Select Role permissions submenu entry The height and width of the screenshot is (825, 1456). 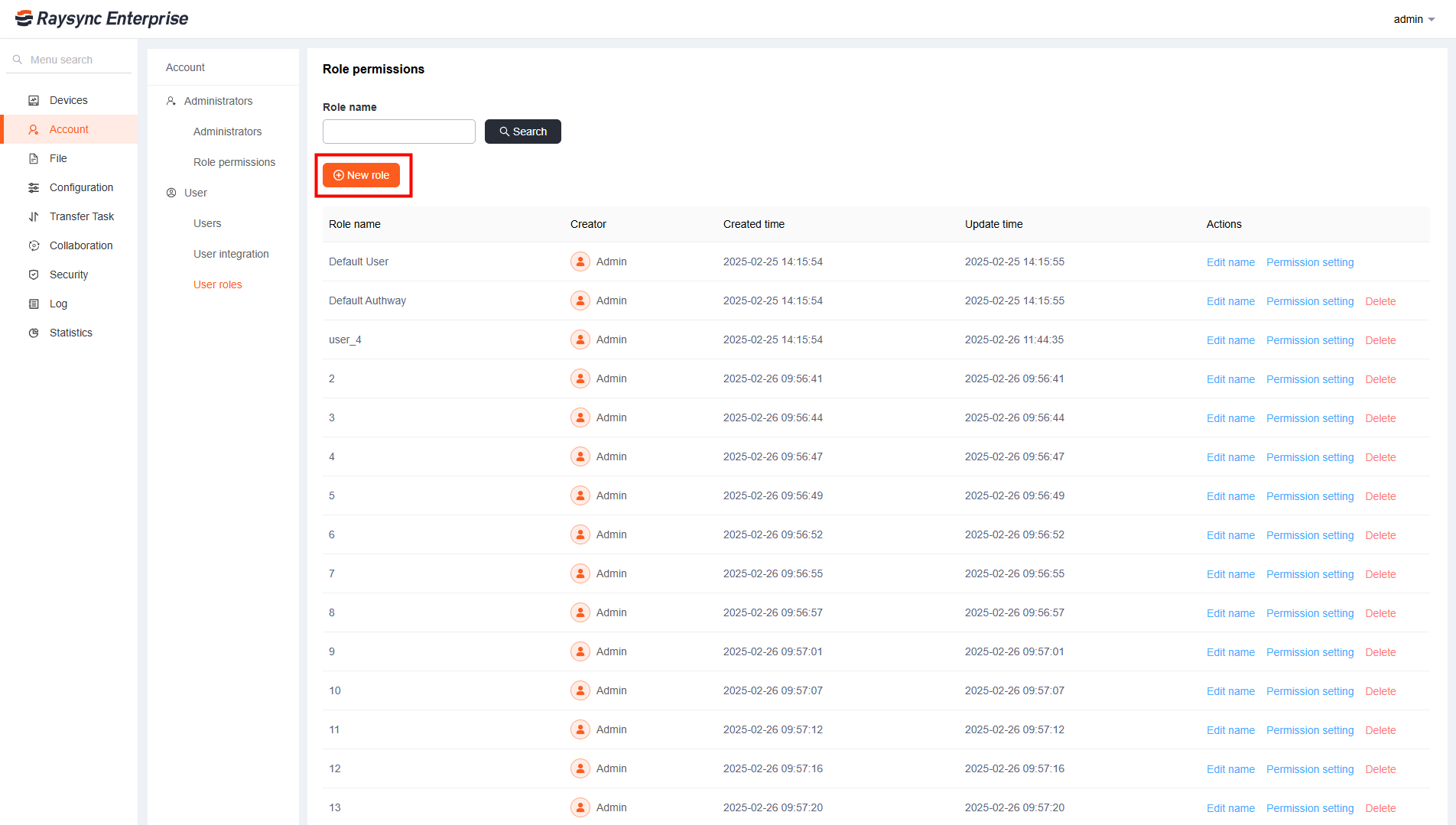point(234,162)
